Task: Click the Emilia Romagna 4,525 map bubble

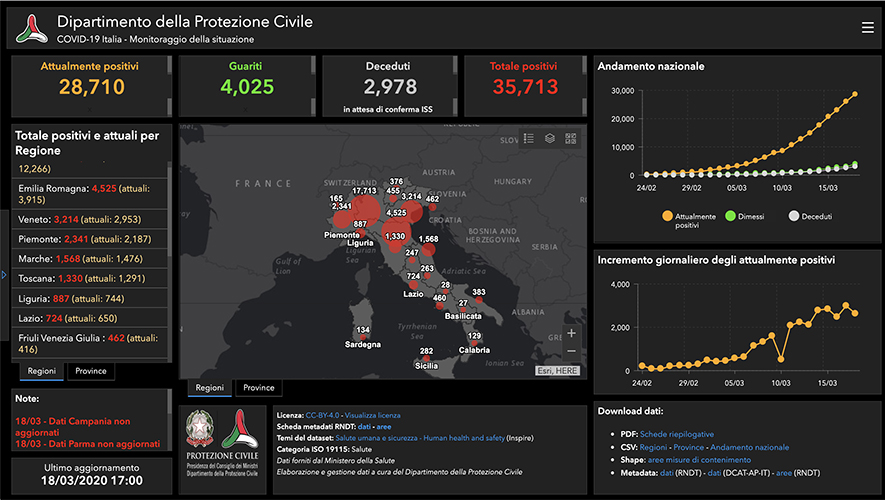Action: (x=395, y=231)
